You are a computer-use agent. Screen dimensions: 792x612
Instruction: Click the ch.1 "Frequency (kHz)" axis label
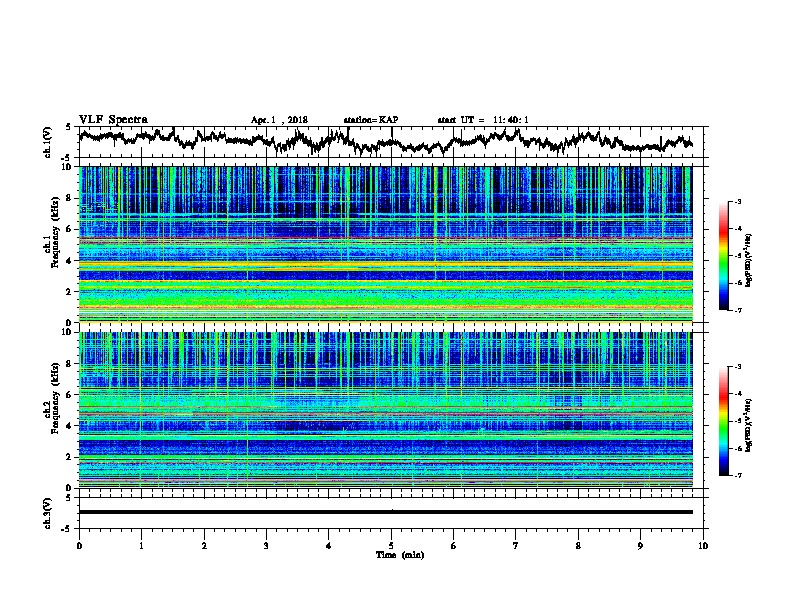[55, 232]
